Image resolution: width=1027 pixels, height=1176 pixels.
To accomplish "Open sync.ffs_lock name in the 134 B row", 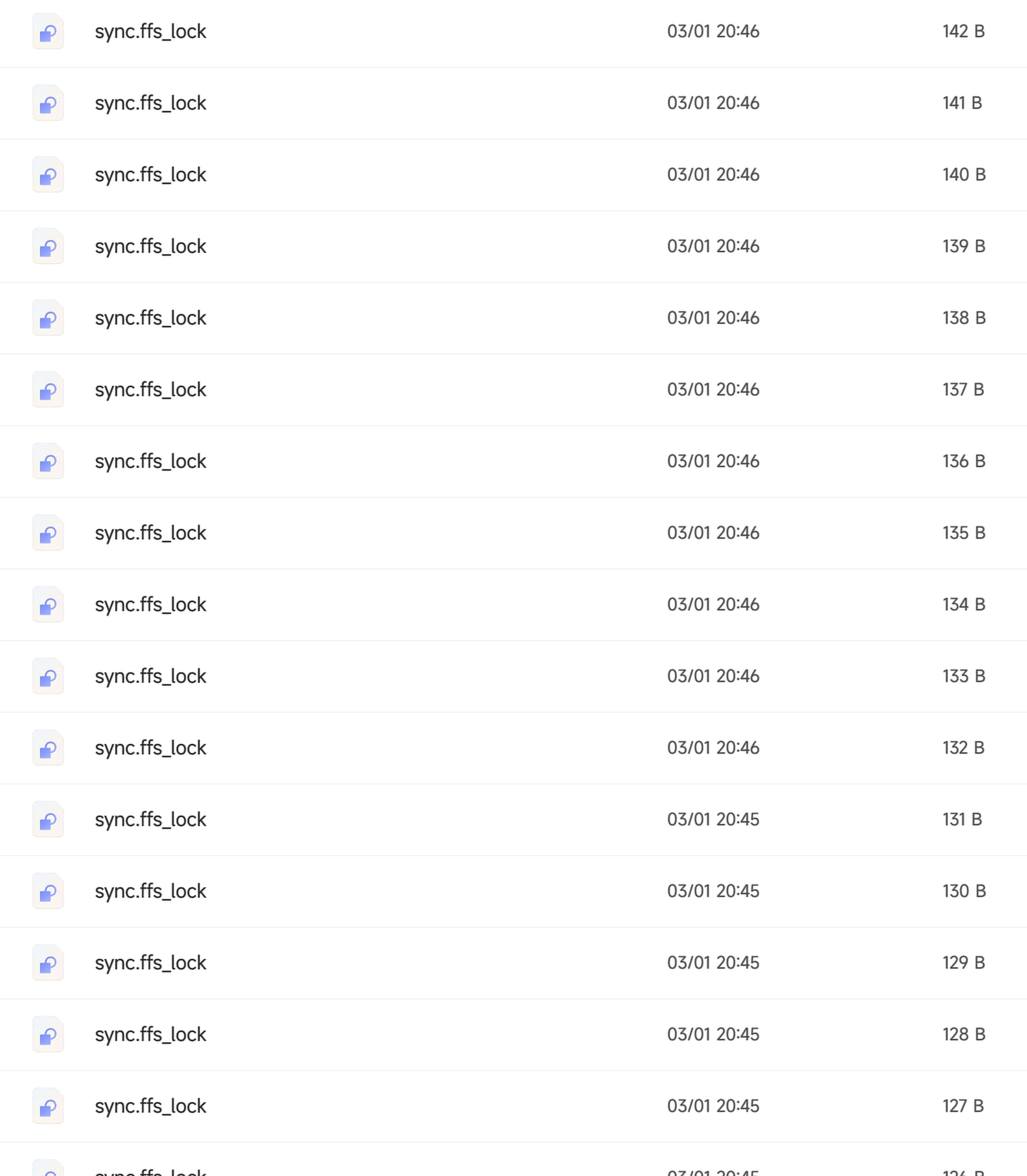I will click(150, 605).
